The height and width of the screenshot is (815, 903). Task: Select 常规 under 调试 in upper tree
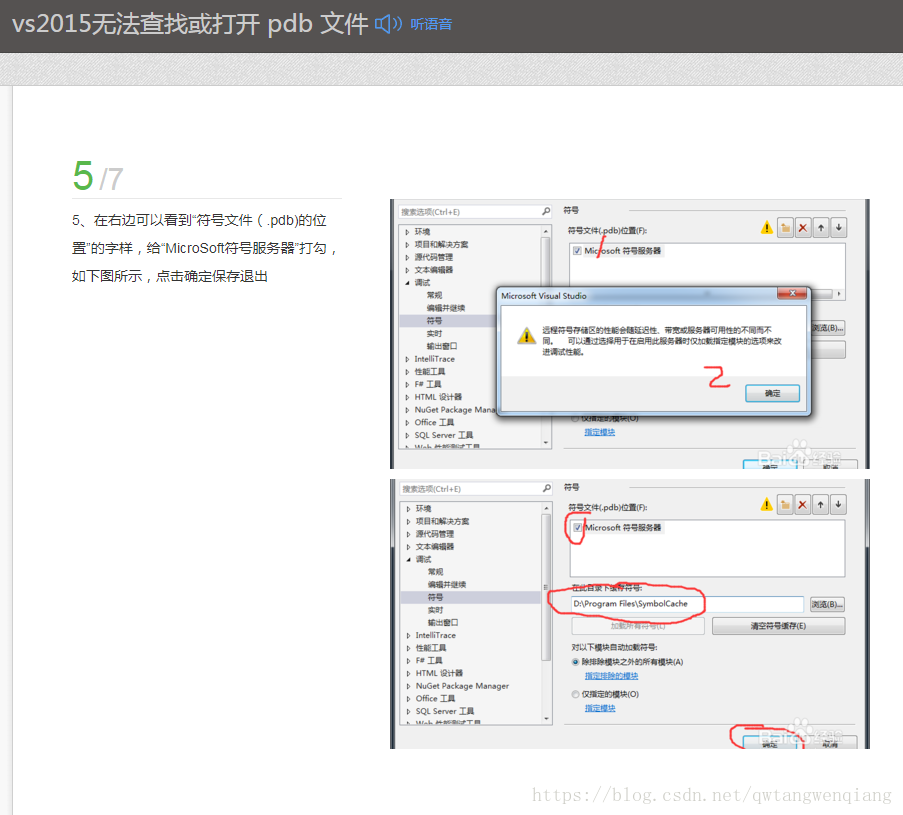pos(434,295)
